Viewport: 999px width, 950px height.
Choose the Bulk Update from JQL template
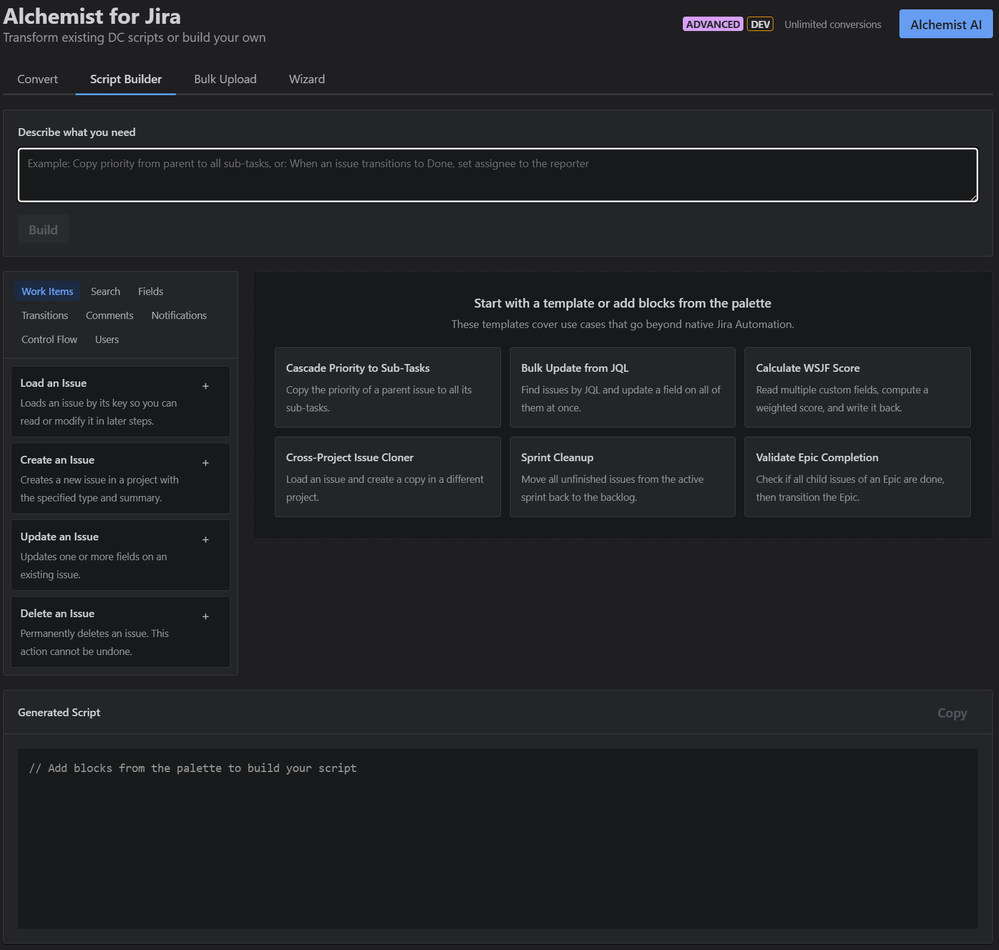pyautogui.click(x=622, y=387)
